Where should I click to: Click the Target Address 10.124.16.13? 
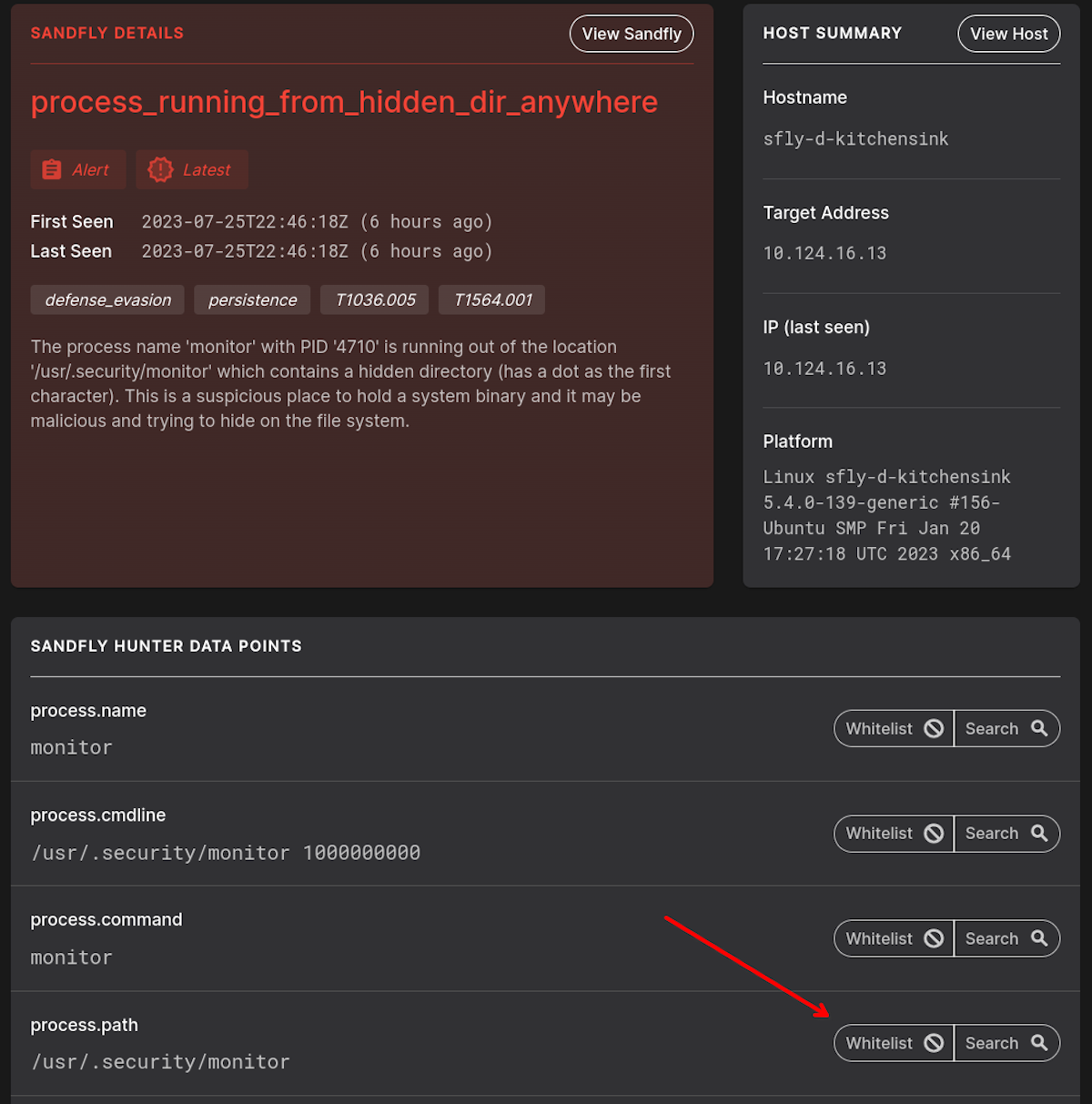coord(824,253)
